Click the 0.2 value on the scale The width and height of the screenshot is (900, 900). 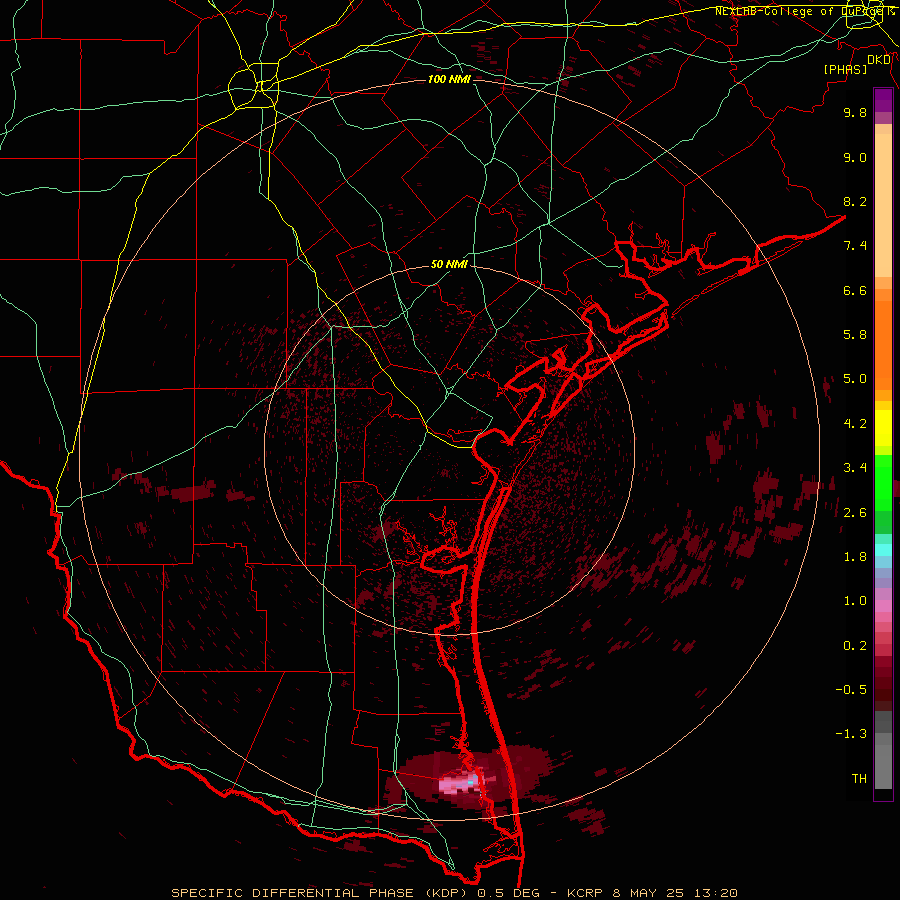point(855,646)
